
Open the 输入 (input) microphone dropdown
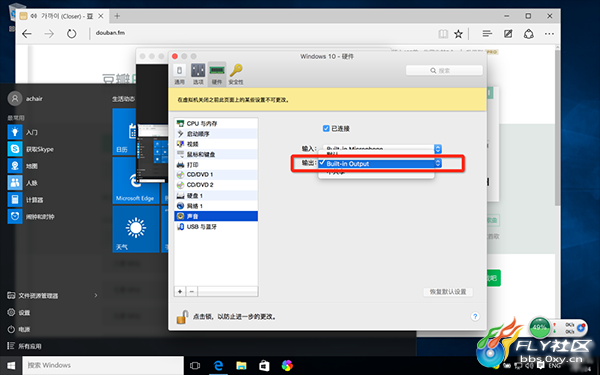382,148
